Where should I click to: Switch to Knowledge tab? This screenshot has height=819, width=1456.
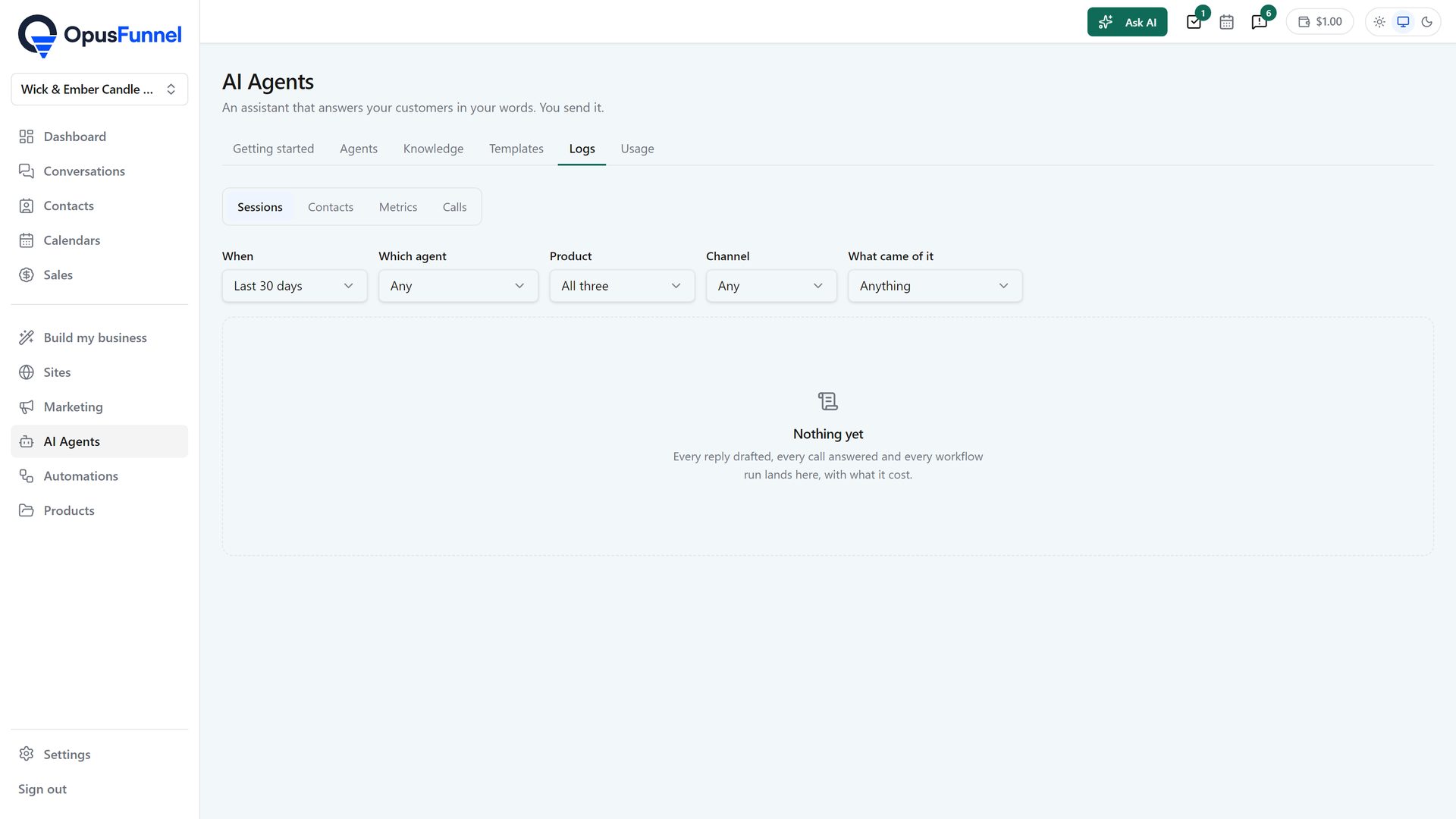433,149
